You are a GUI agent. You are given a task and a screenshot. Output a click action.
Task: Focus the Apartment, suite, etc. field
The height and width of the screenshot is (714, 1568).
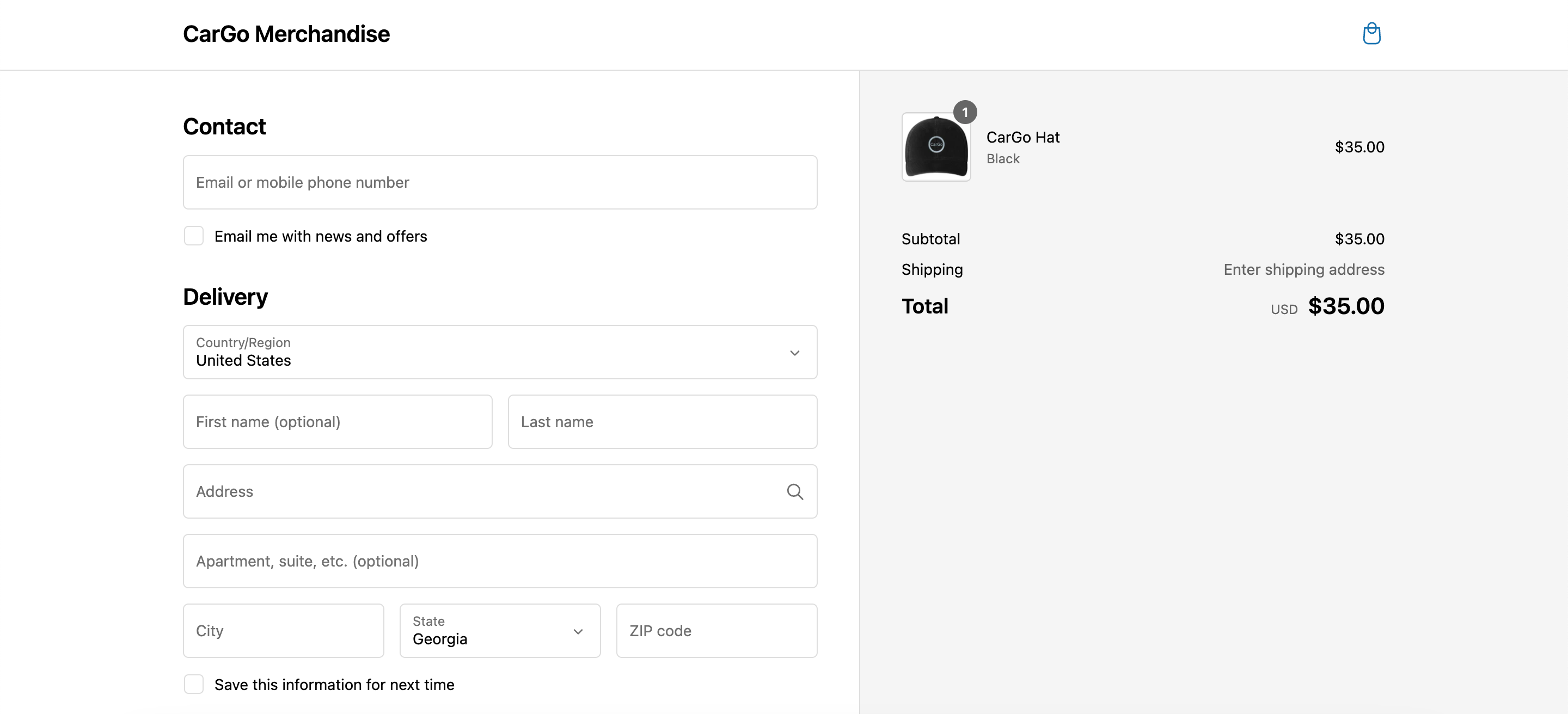coord(499,561)
